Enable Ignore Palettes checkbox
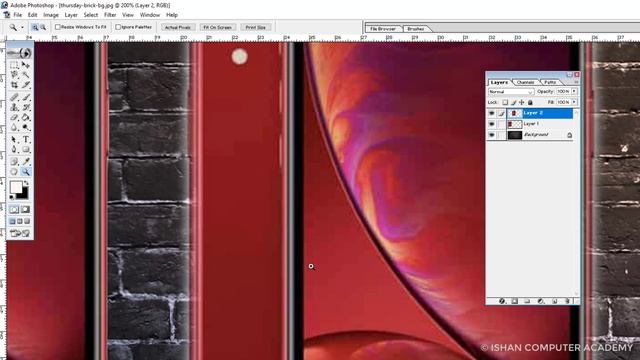This screenshot has height=360, width=640. tap(118, 27)
